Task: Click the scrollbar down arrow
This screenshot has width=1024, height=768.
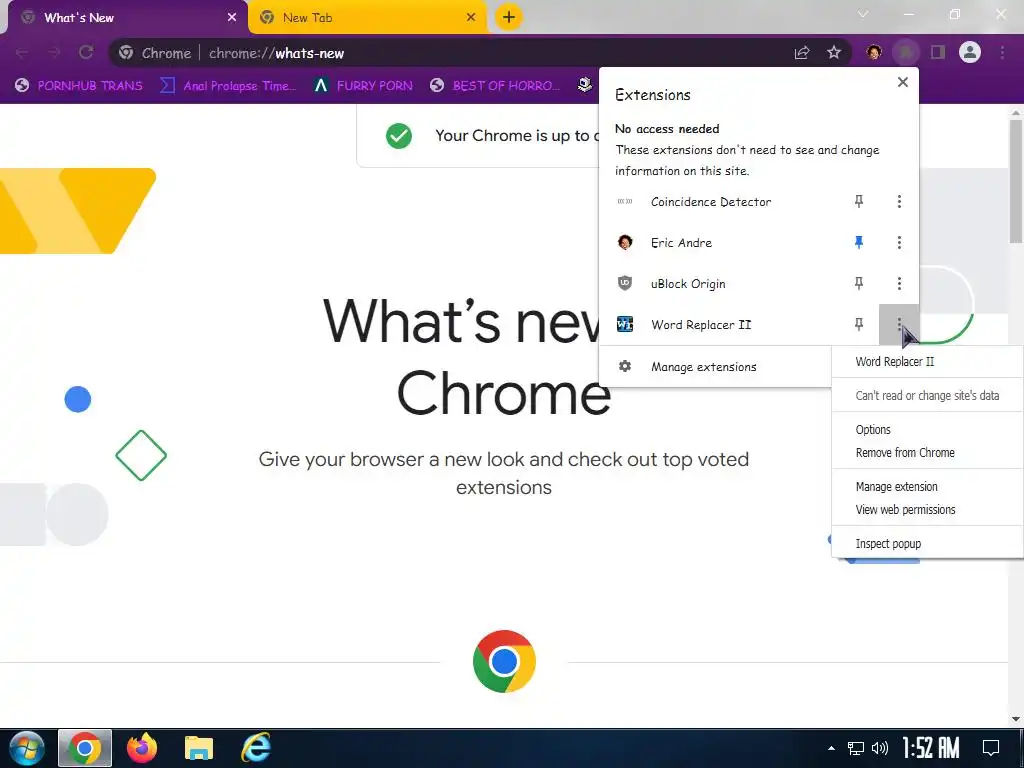Action: click(1016, 719)
